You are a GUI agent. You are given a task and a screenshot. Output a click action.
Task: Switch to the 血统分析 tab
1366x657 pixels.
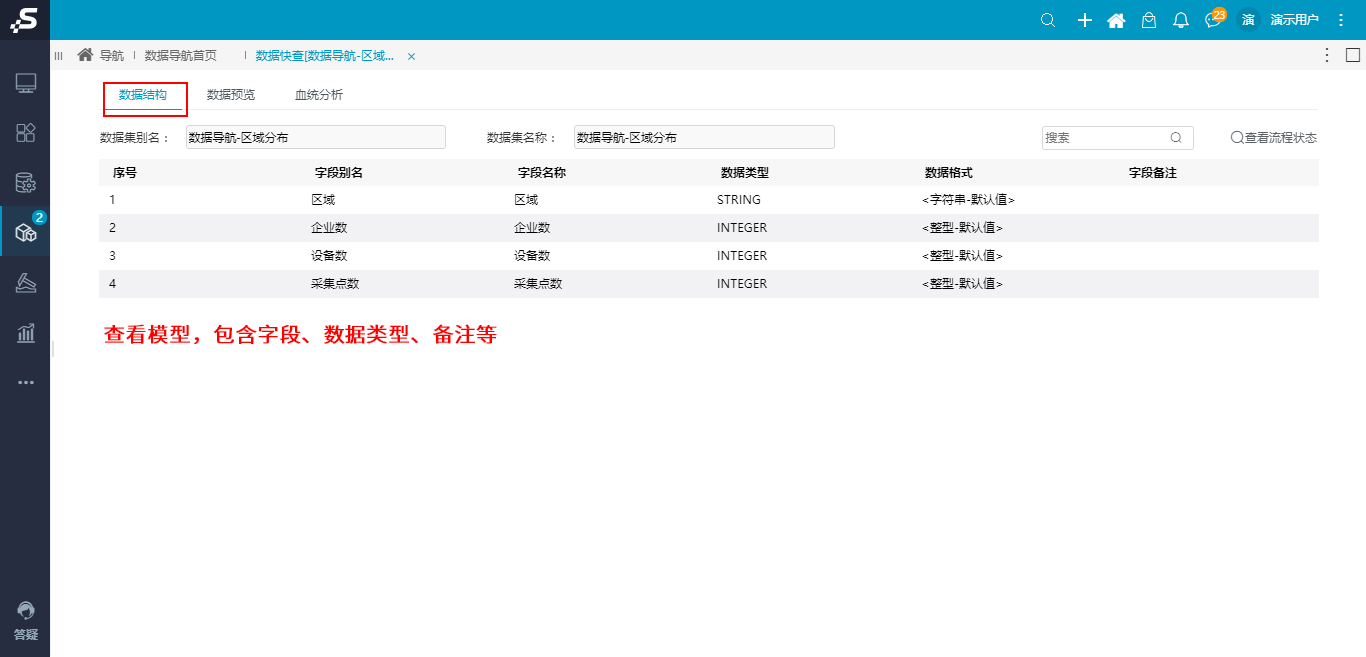[319, 95]
